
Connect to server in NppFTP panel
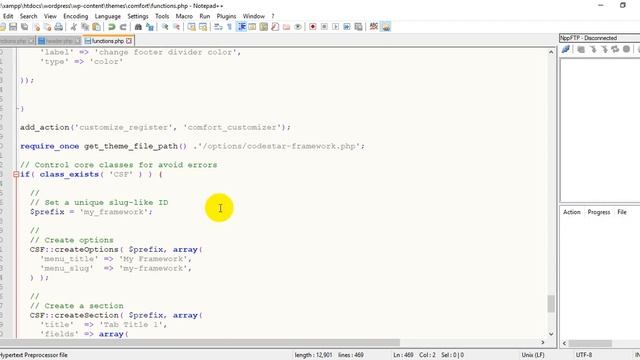click(x=566, y=49)
